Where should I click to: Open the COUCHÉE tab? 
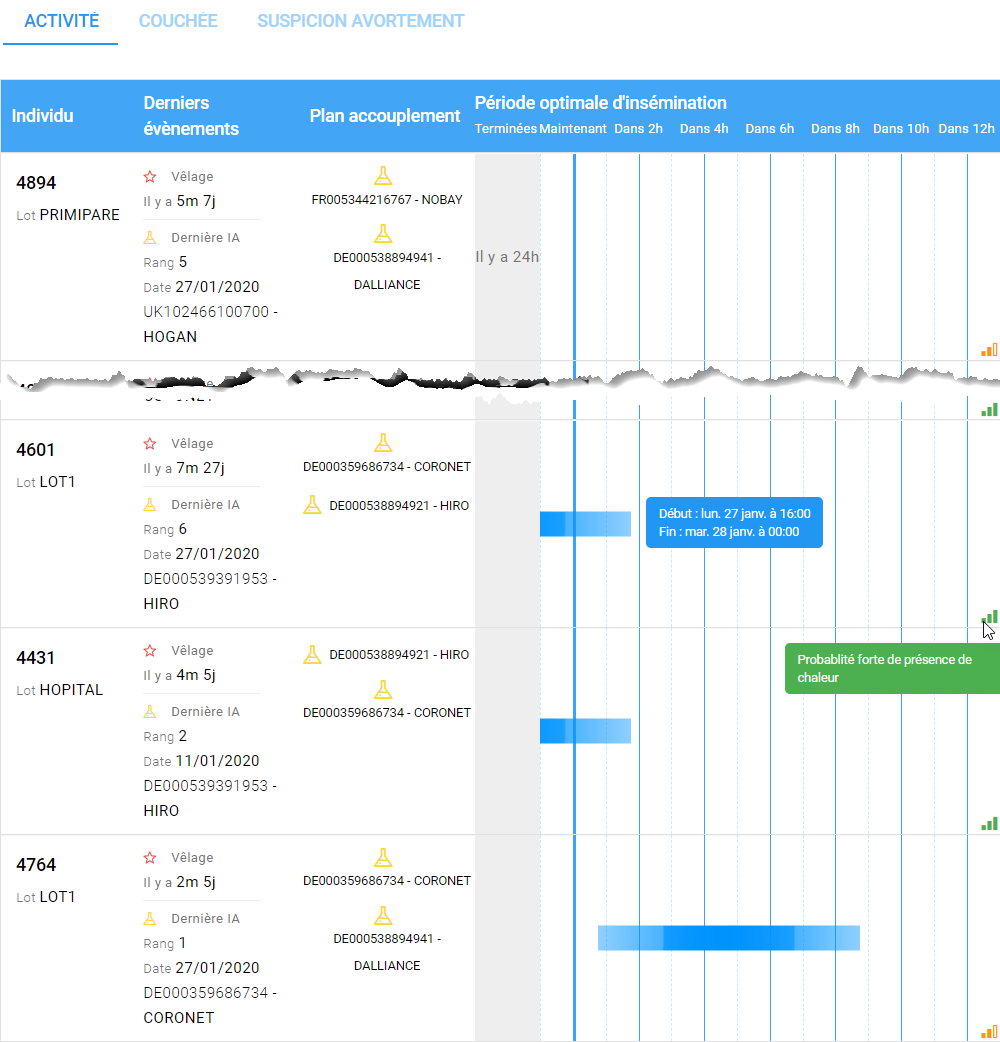pyautogui.click(x=178, y=21)
